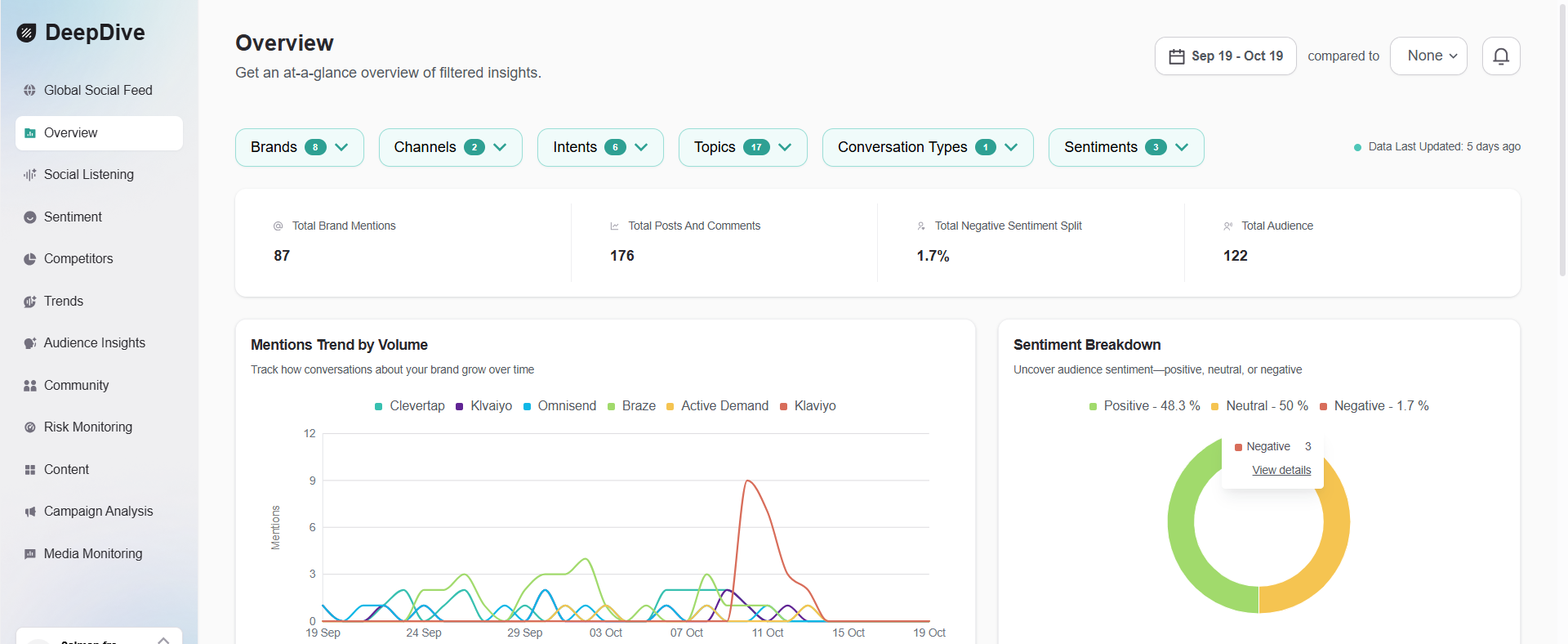Click the Overview chart icon in sidebar
This screenshot has width=1568, height=644.
[x=30, y=132]
